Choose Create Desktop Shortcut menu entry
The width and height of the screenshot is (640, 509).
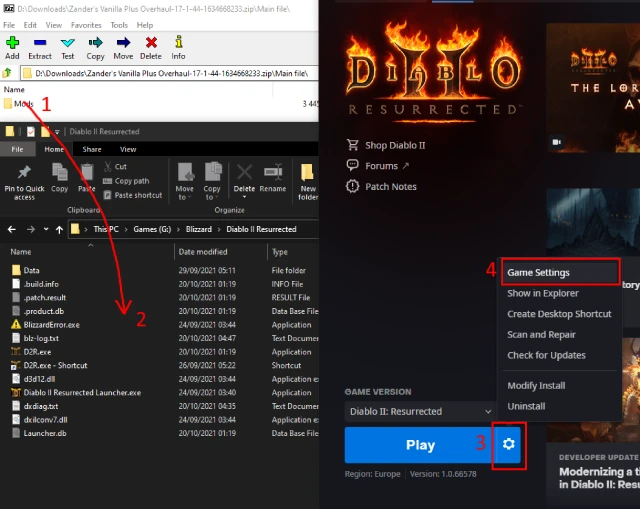coord(559,314)
